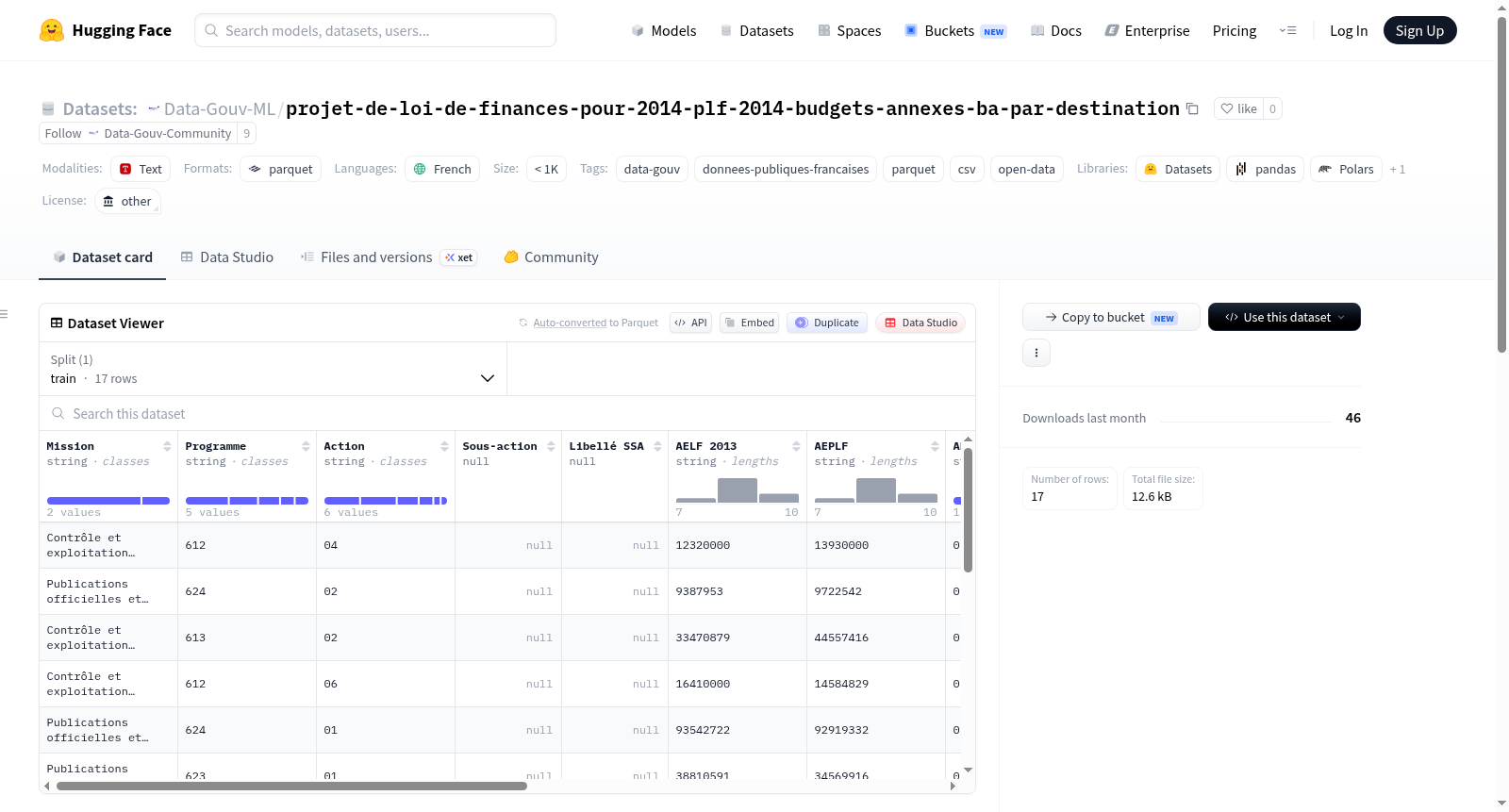
Task: Sort by the AELF 2013 column arrows
Action: pyautogui.click(x=796, y=446)
